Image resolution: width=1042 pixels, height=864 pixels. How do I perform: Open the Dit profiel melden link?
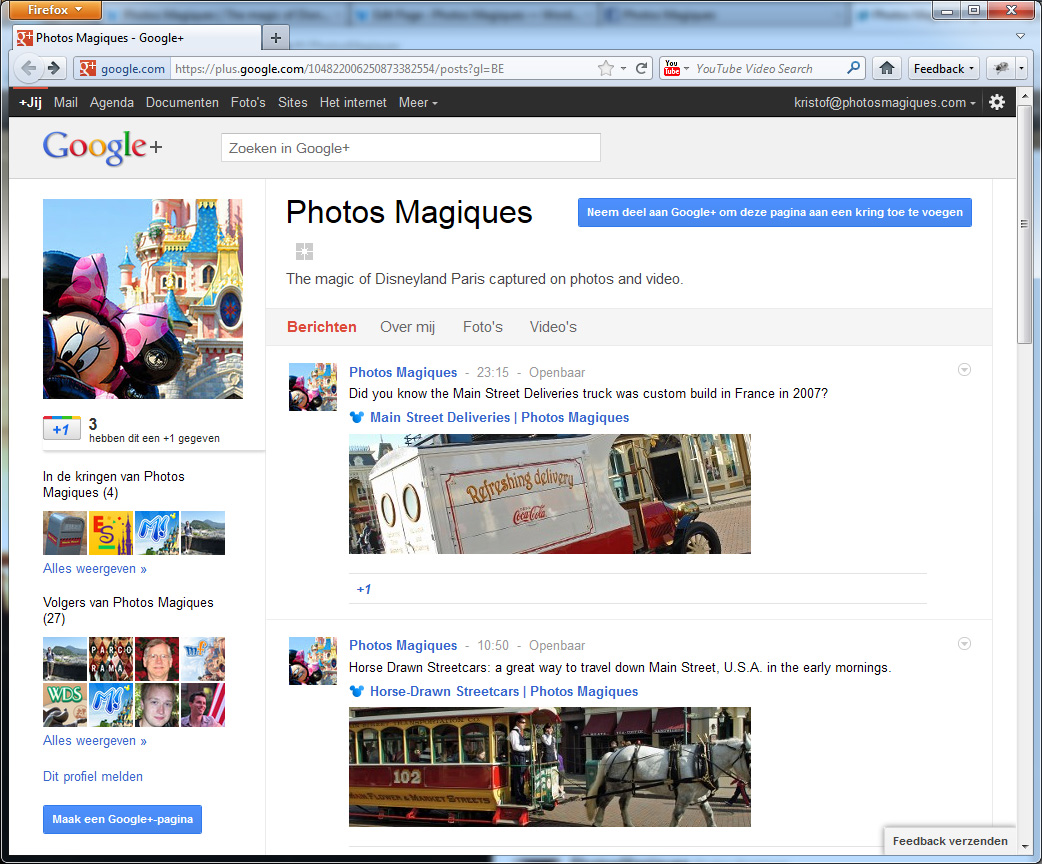(93, 776)
